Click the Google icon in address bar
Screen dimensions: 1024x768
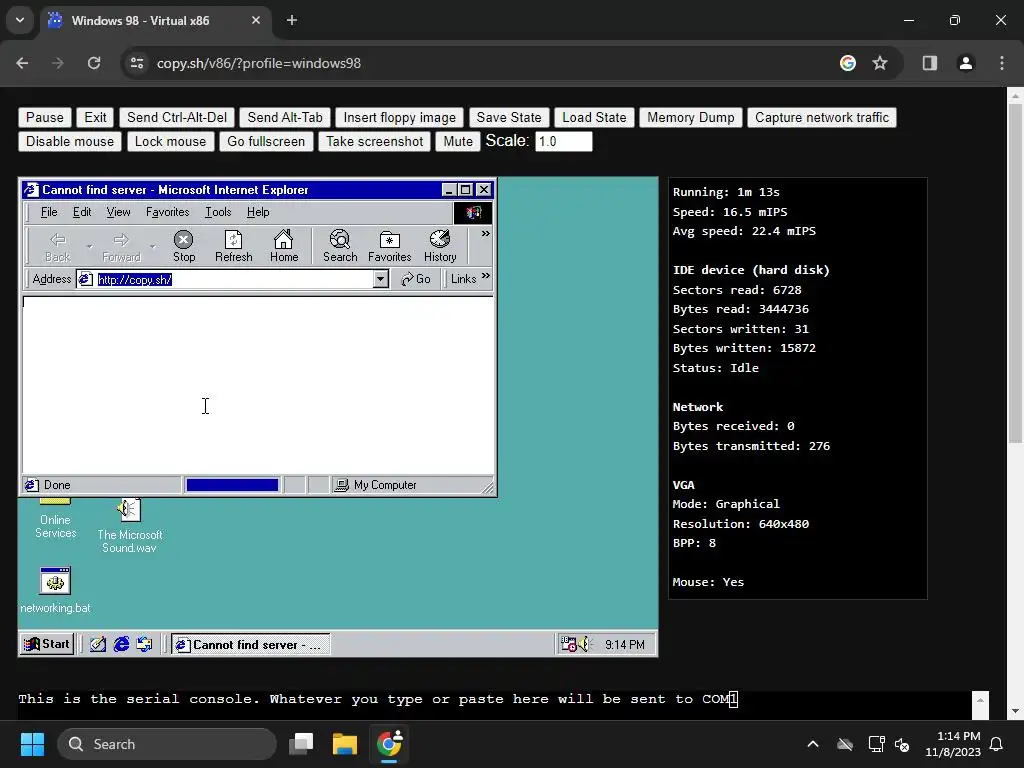[848, 63]
